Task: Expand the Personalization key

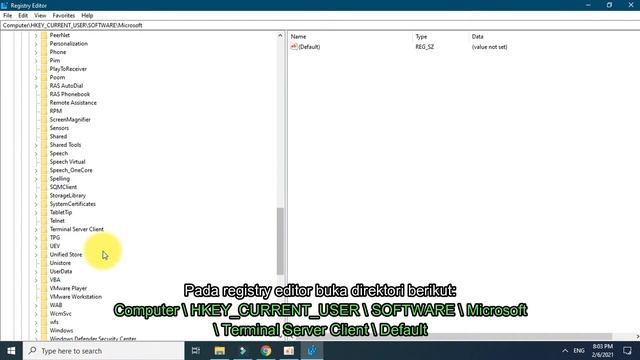Action: click(x=36, y=44)
